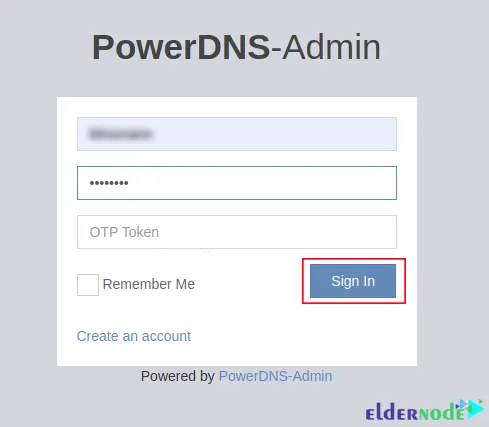The height and width of the screenshot is (427, 489).
Task: Click the Sign In button
Action: click(x=353, y=281)
